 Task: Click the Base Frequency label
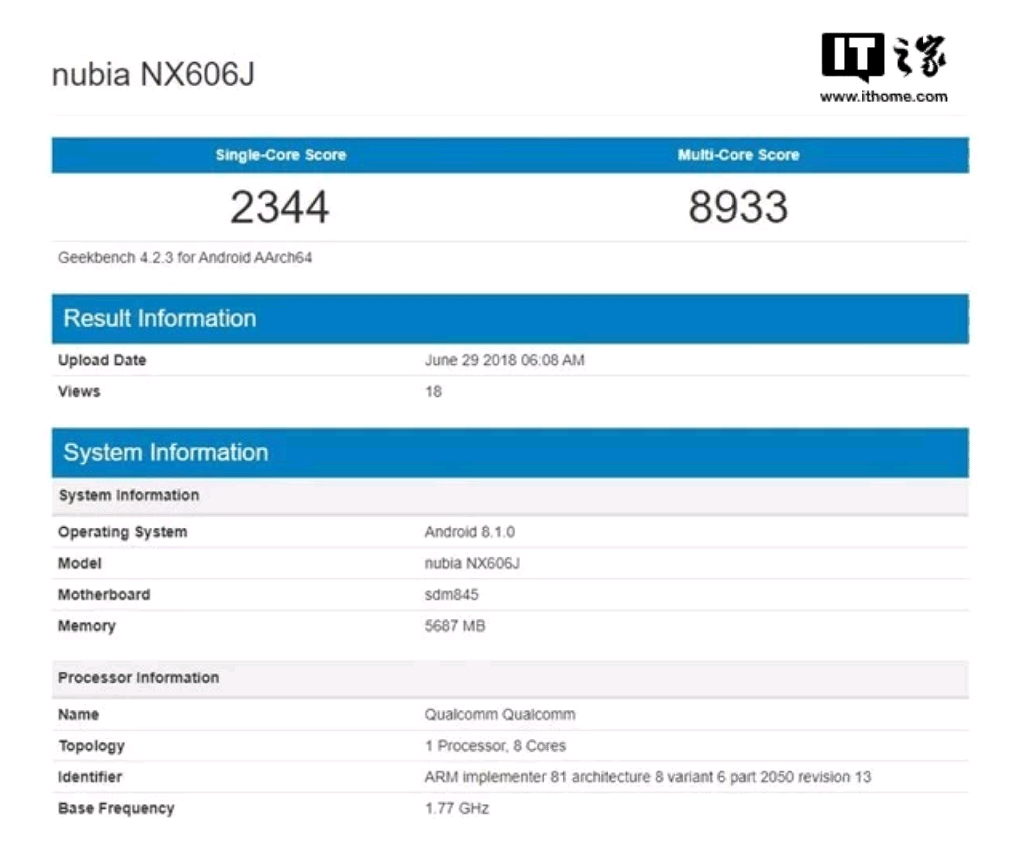(116, 809)
